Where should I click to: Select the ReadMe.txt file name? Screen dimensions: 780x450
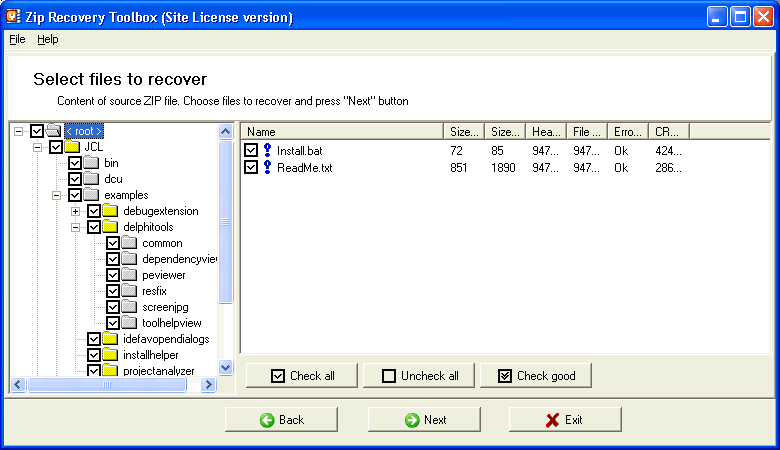(304, 168)
